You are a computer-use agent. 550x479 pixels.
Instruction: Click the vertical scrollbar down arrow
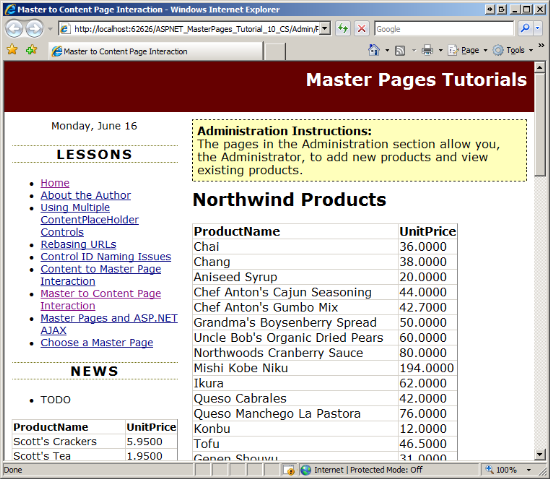point(539,454)
